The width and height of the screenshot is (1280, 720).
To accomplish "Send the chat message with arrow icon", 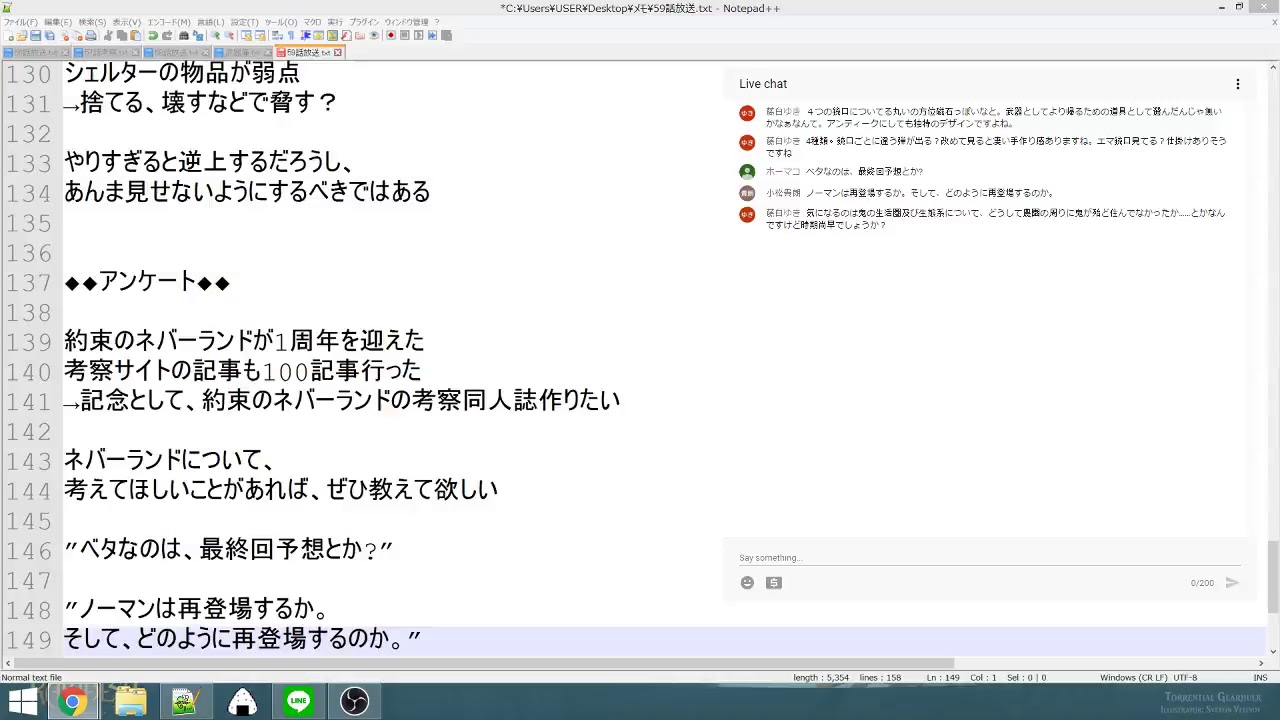I will 1232,583.
